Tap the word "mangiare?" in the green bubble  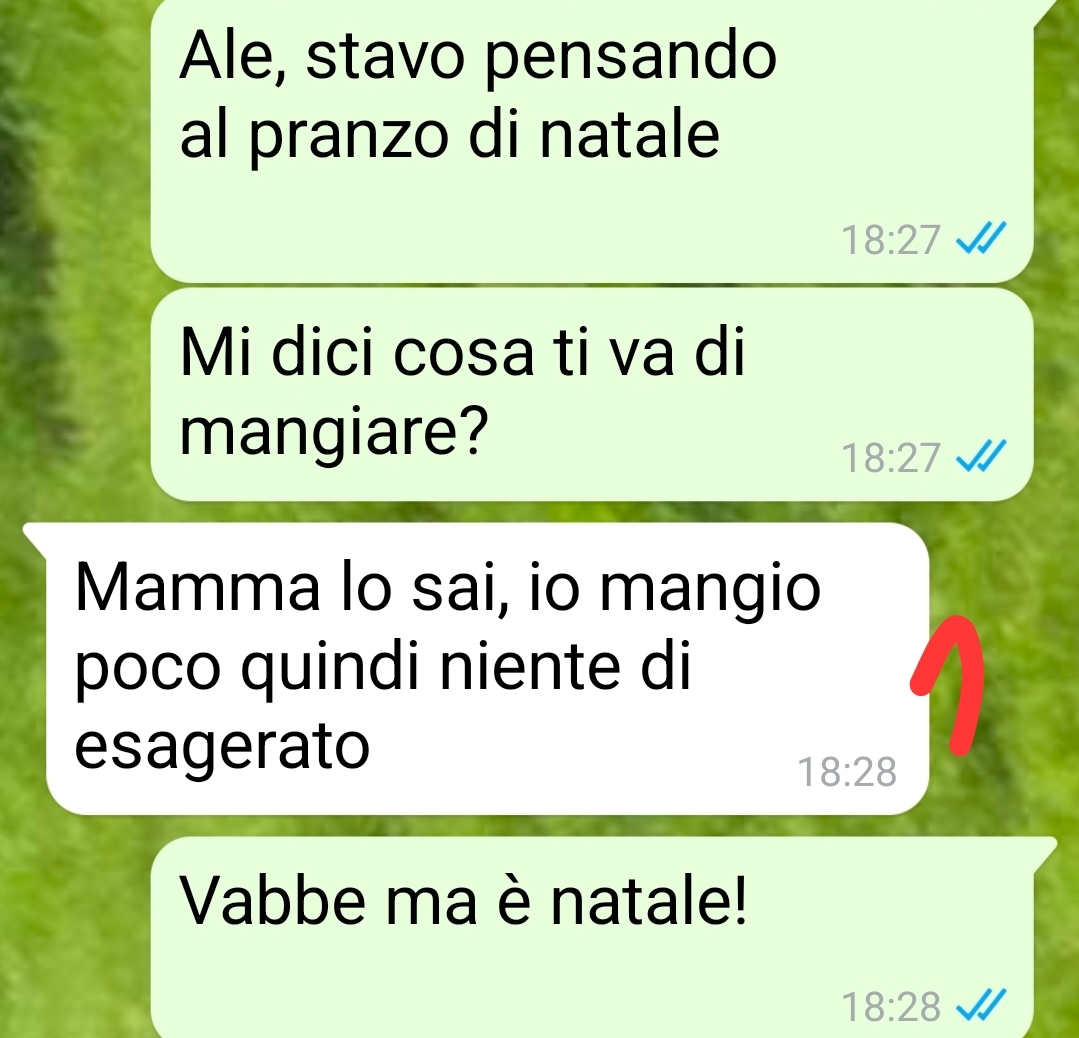tap(334, 434)
